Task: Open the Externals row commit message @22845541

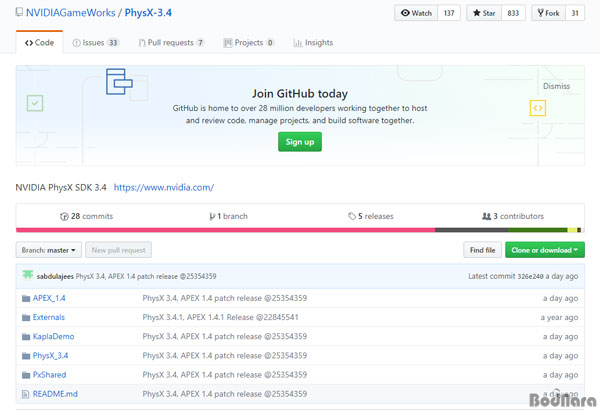Action: click(x=220, y=317)
